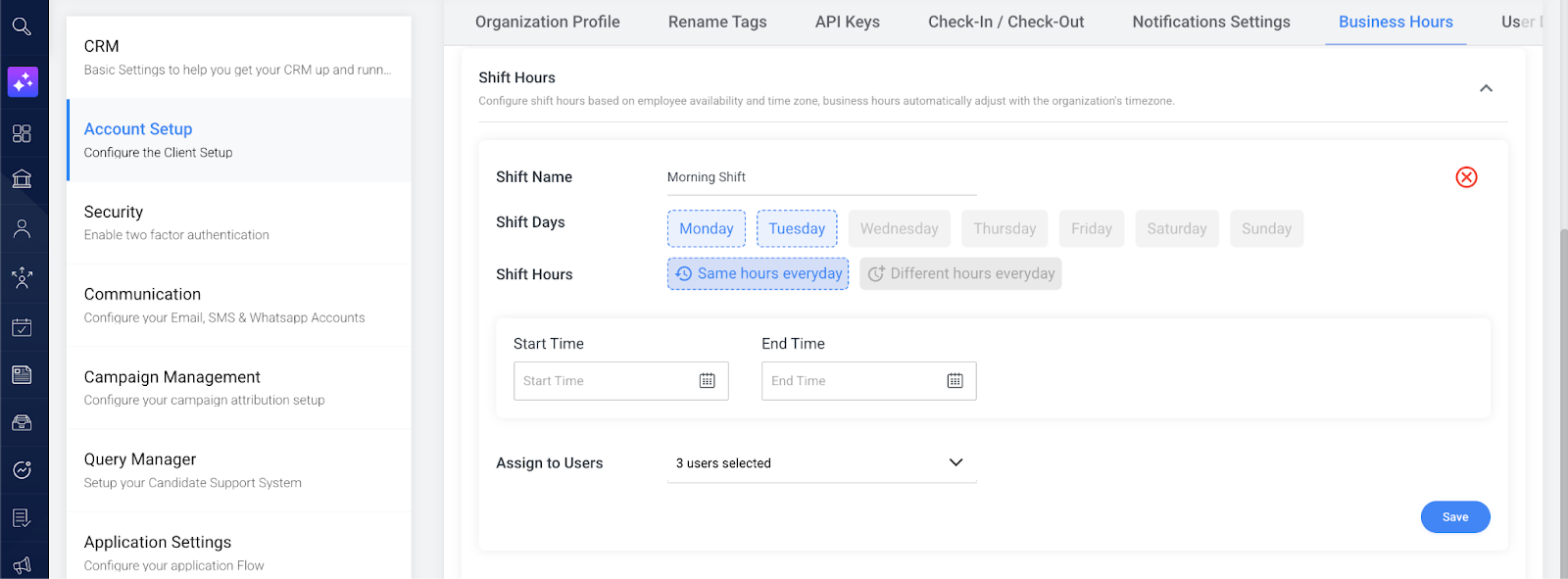Click the Shift Name input field

click(821, 177)
